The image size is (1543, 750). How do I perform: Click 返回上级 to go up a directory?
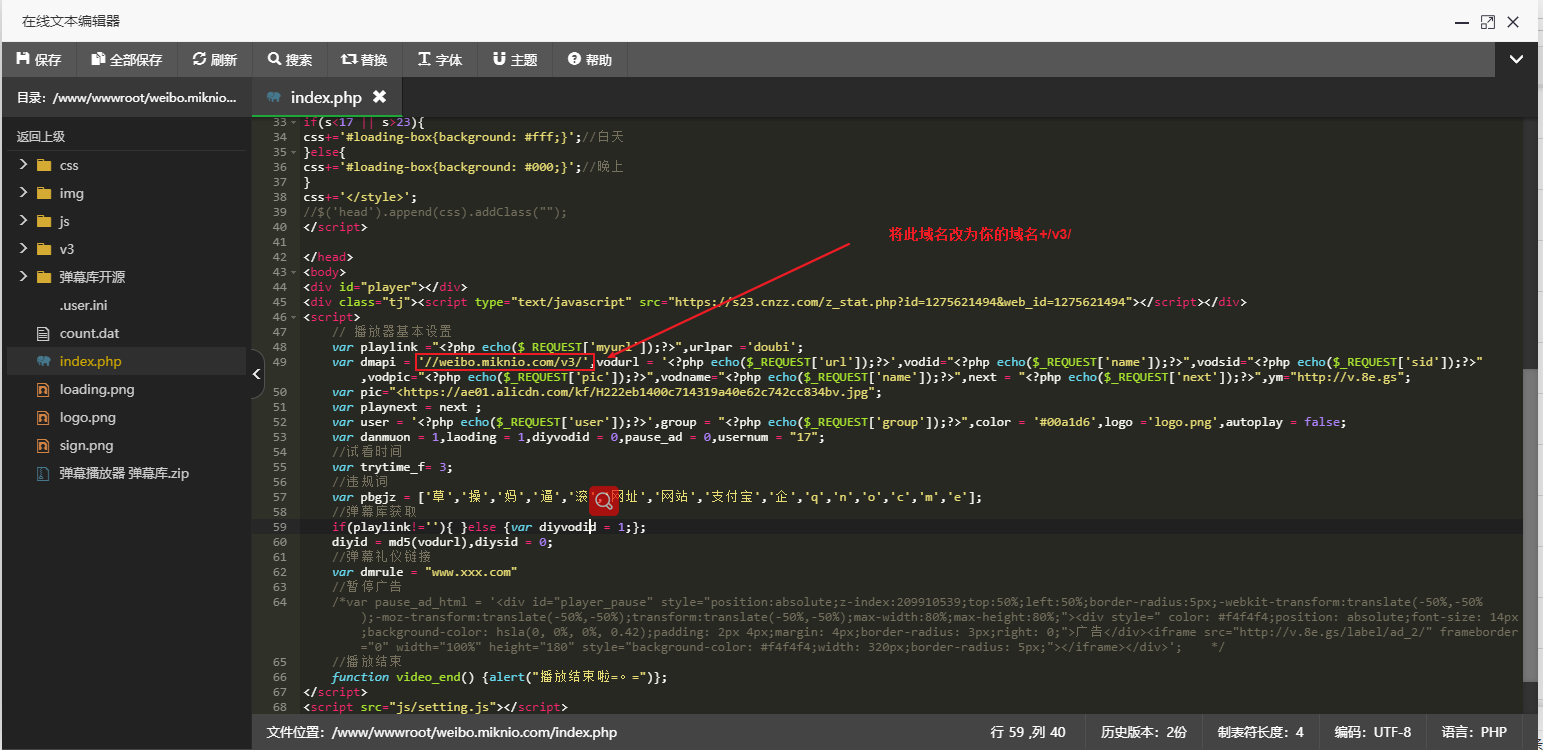[x=41, y=136]
